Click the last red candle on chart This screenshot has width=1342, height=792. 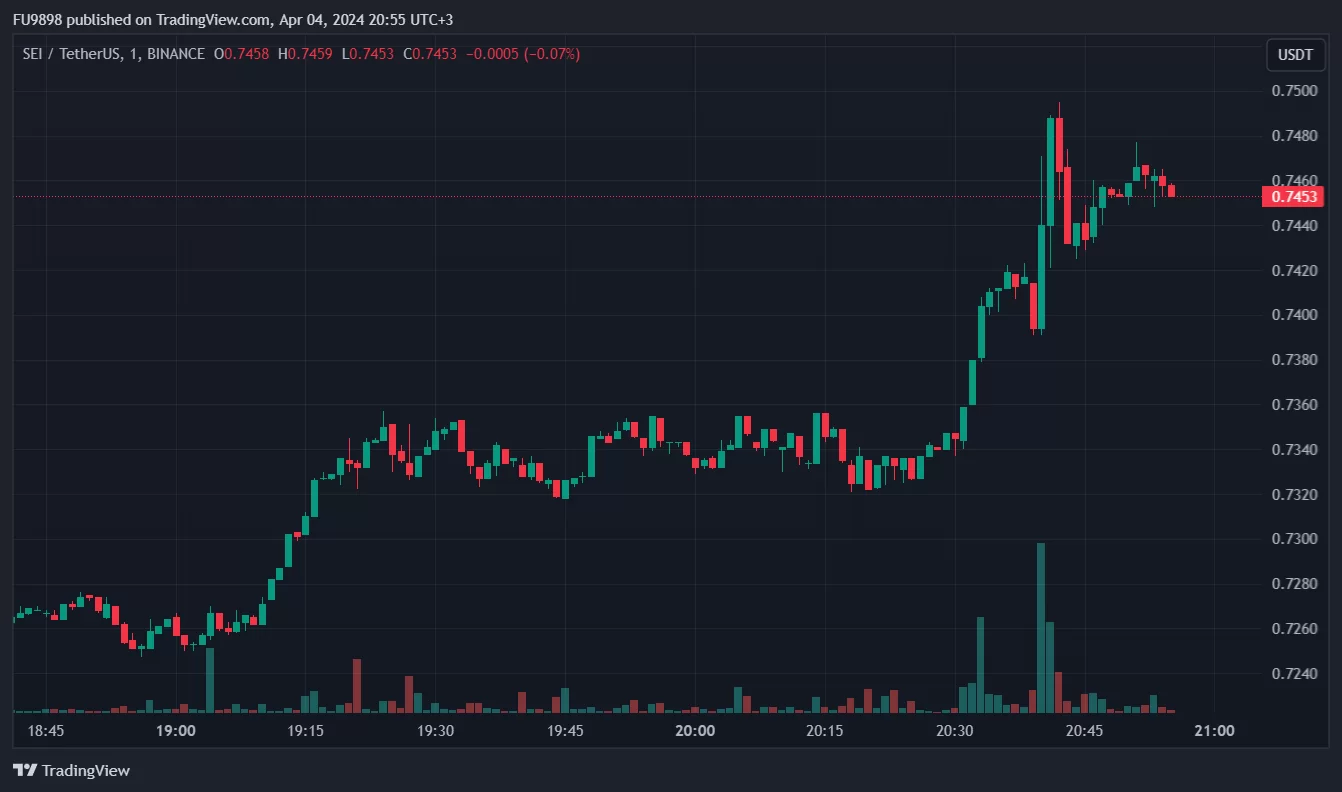pos(1171,190)
